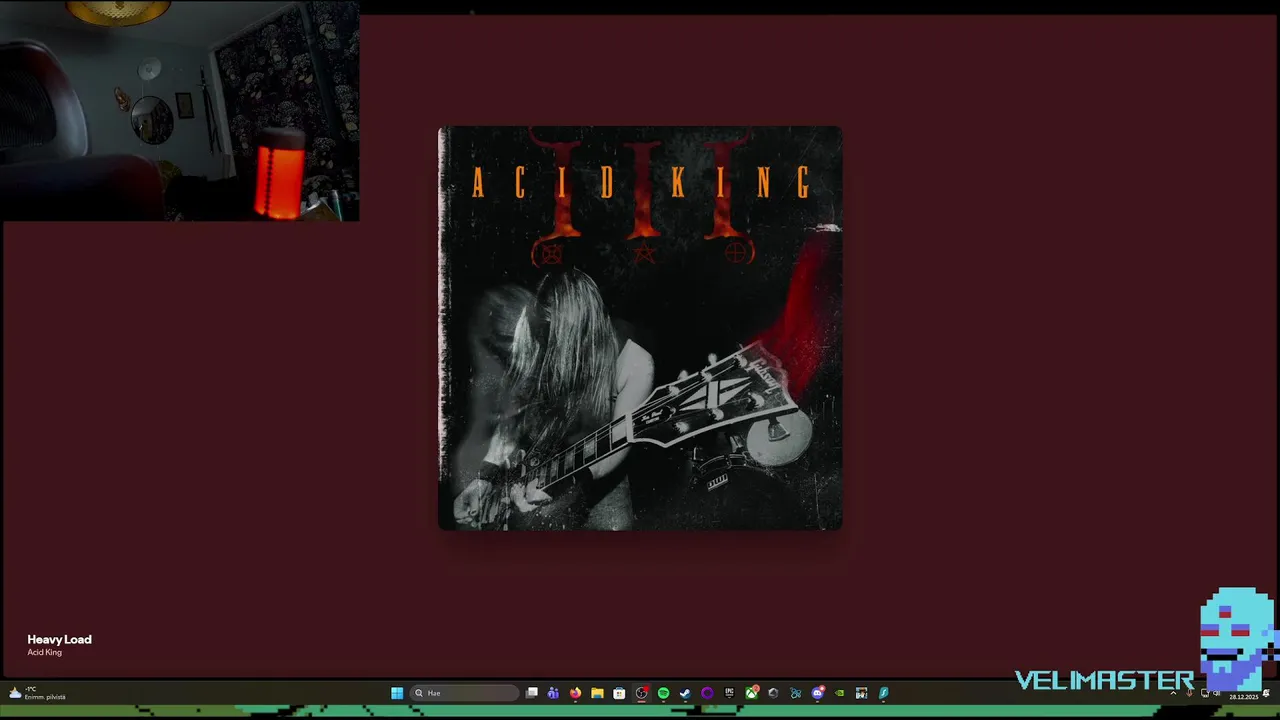The image size is (1280, 720).
Task: Click the Acid King III album cover
Action: 640,328
